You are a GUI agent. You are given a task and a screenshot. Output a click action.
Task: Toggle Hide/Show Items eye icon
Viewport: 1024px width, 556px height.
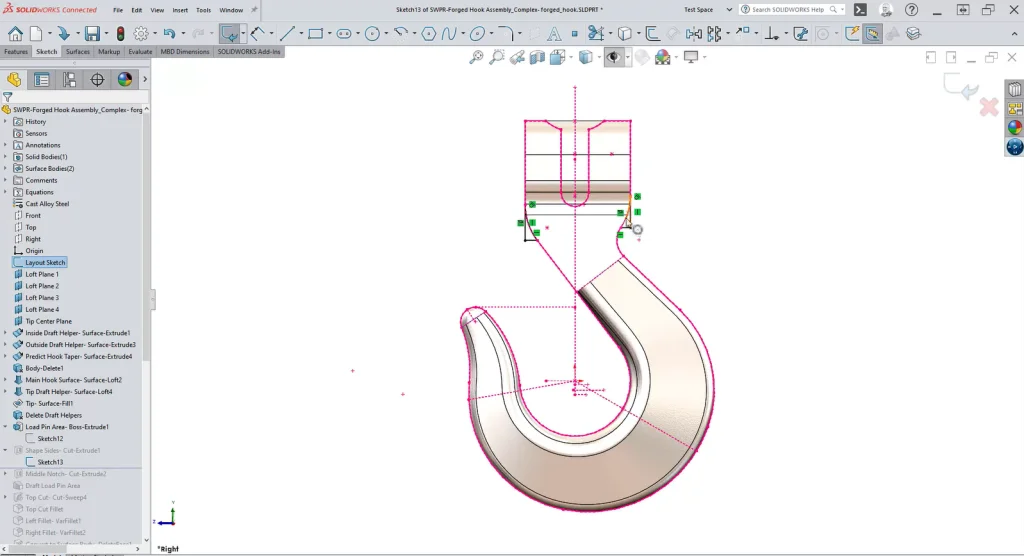612,57
